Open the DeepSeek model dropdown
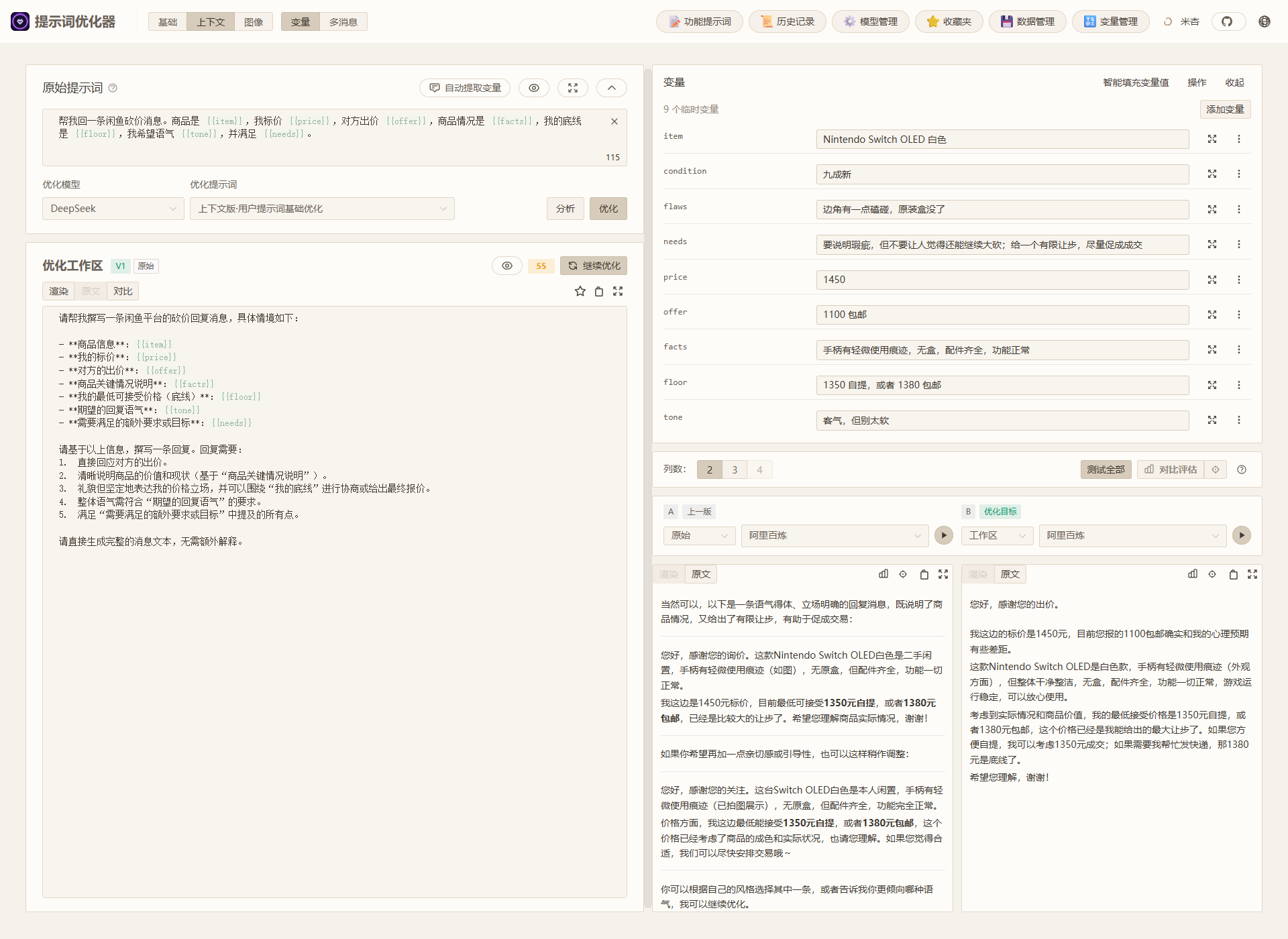 (113, 209)
